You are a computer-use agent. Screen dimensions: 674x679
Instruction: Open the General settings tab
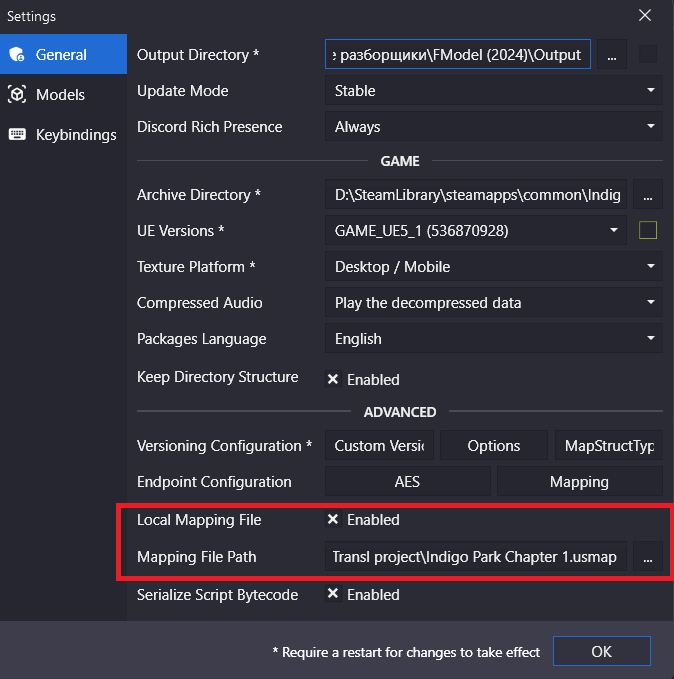point(62,55)
